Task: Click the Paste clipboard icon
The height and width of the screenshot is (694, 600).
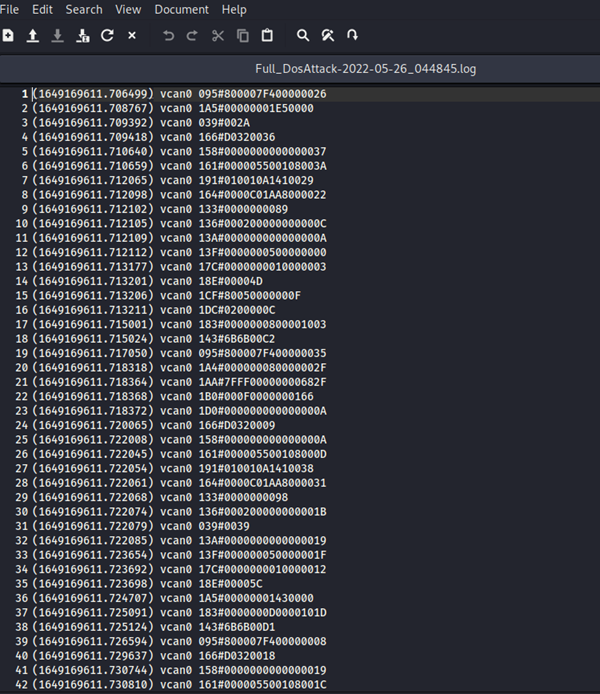Action: (267, 35)
